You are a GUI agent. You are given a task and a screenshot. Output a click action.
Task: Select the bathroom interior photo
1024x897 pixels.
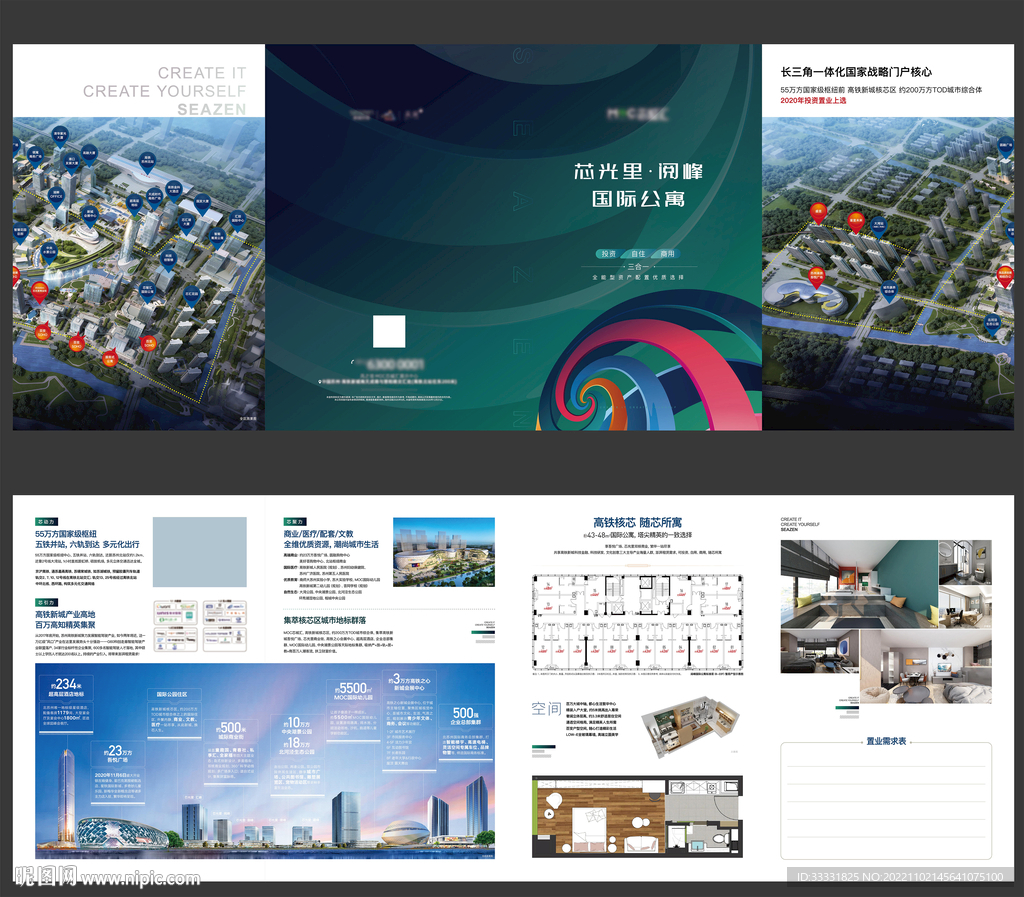click(965, 562)
